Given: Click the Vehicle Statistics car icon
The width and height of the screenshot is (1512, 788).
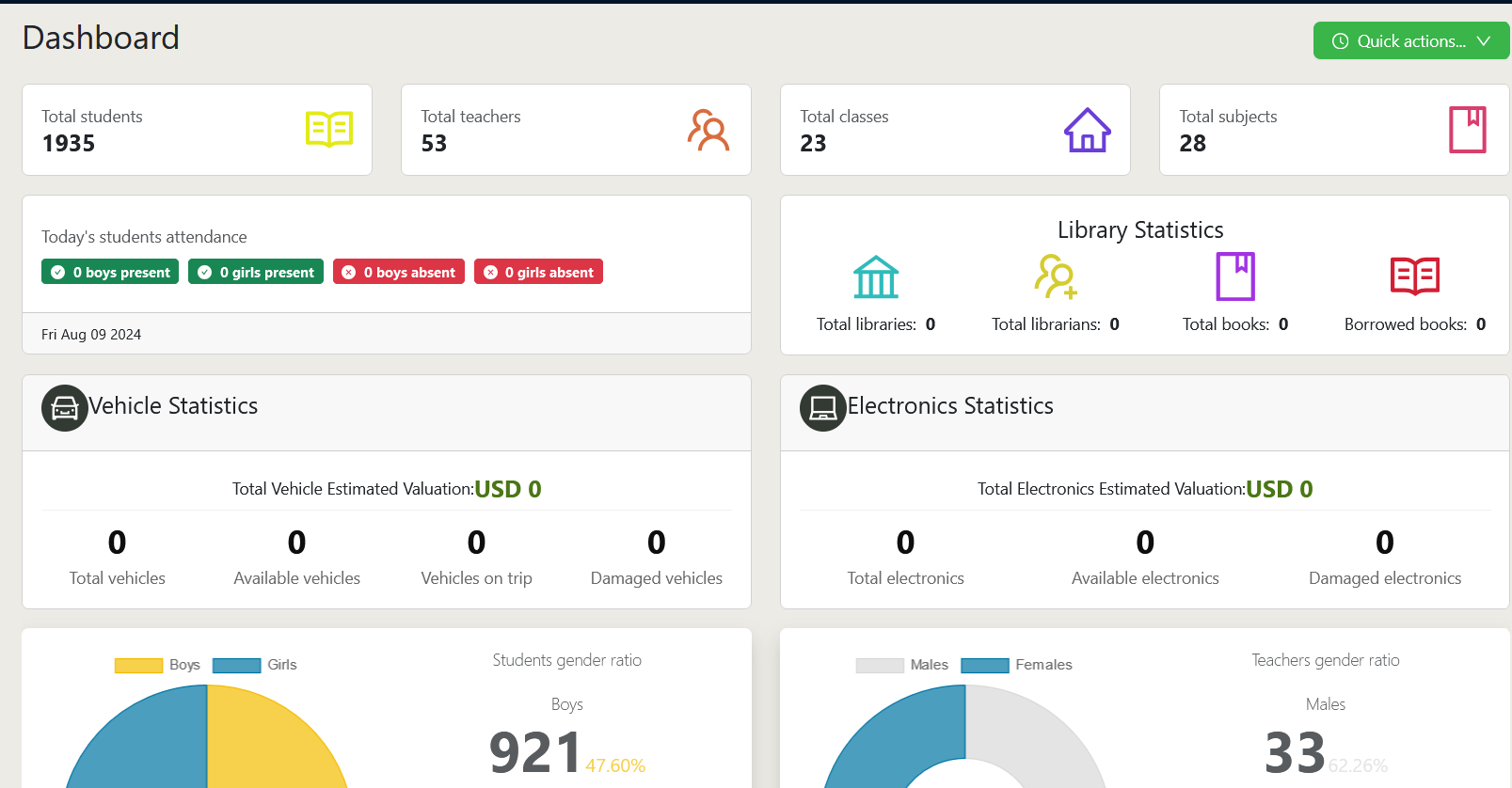Looking at the screenshot, I should (65, 408).
